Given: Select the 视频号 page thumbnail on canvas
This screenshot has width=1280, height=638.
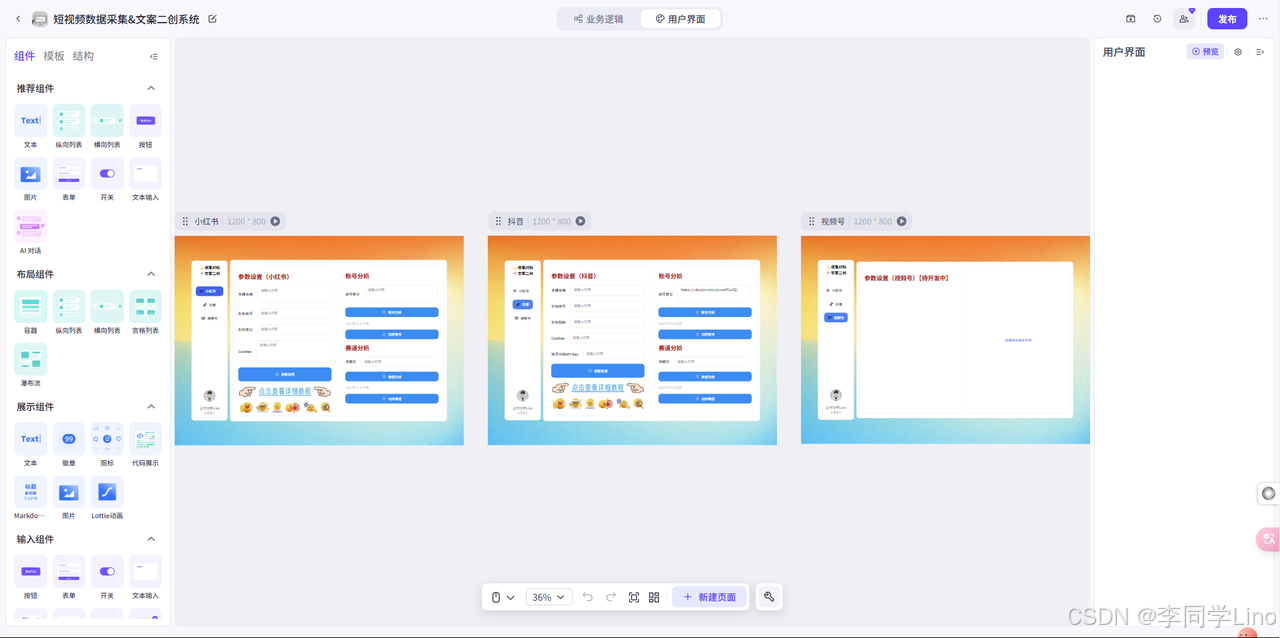Looking at the screenshot, I should pyautogui.click(x=945, y=340).
